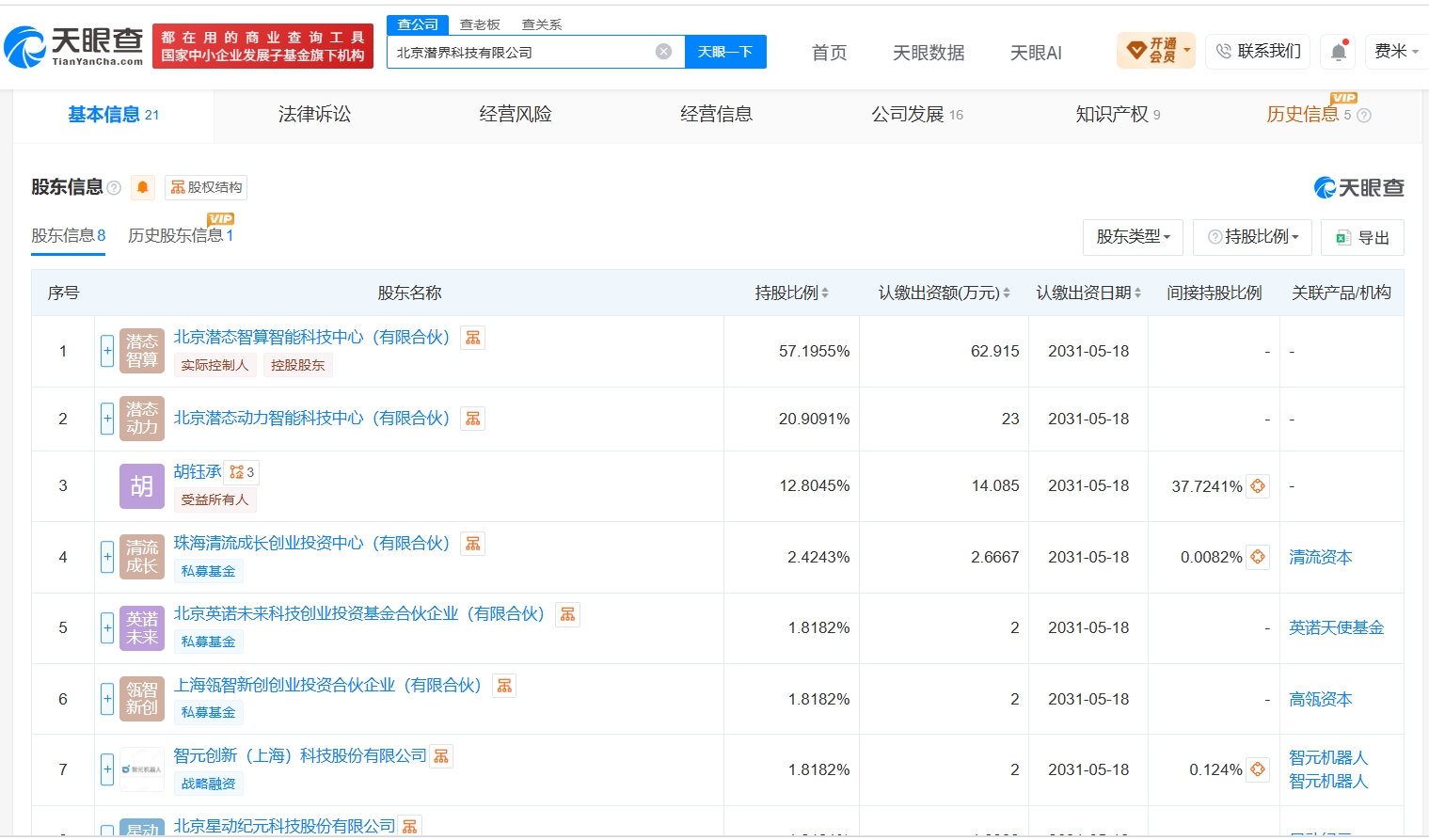
Task: Expand row for 珠海清流成长创业投资中心
Action: coord(107,557)
